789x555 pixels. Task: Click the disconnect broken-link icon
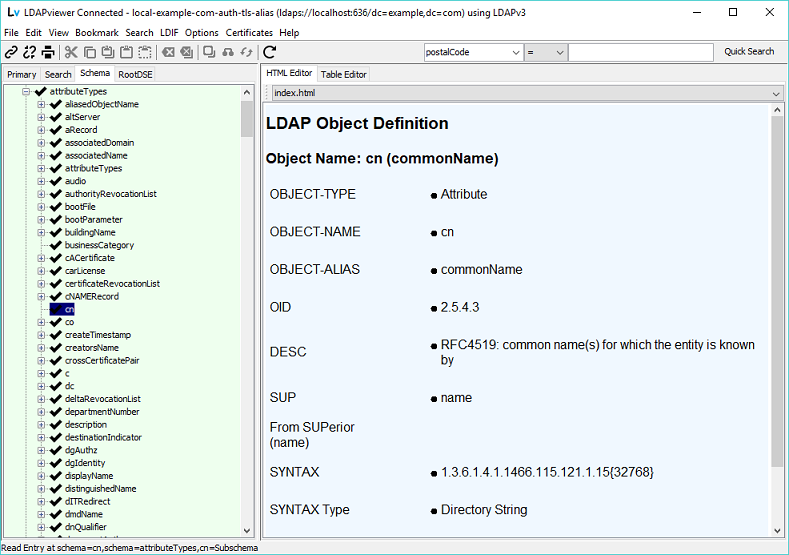point(30,52)
